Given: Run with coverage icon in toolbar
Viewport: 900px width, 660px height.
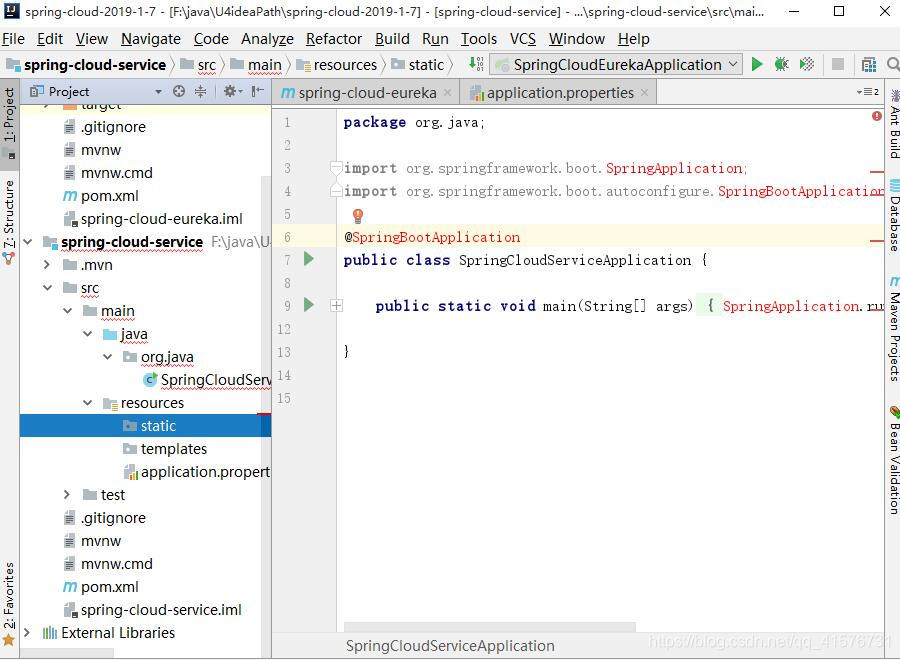Looking at the screenshot, I should click(806, 64).
